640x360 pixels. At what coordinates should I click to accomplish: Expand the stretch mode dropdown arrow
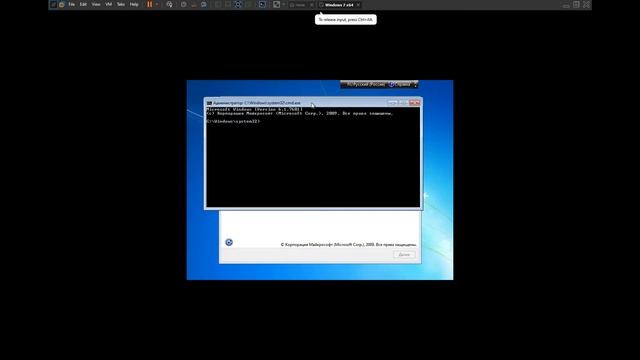[x=284, y=4]
